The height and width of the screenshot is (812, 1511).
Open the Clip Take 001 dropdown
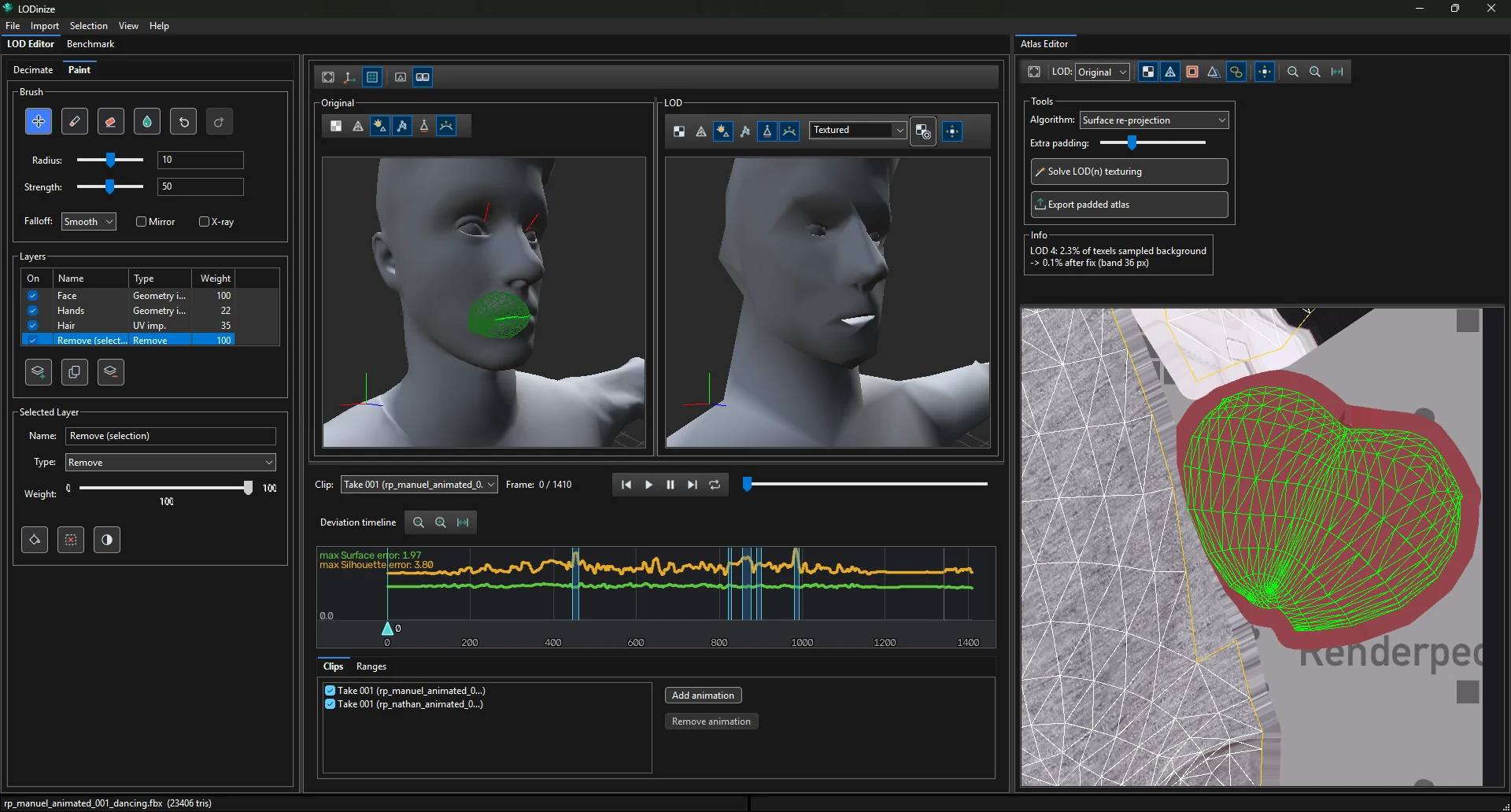(x=419, y=485)
